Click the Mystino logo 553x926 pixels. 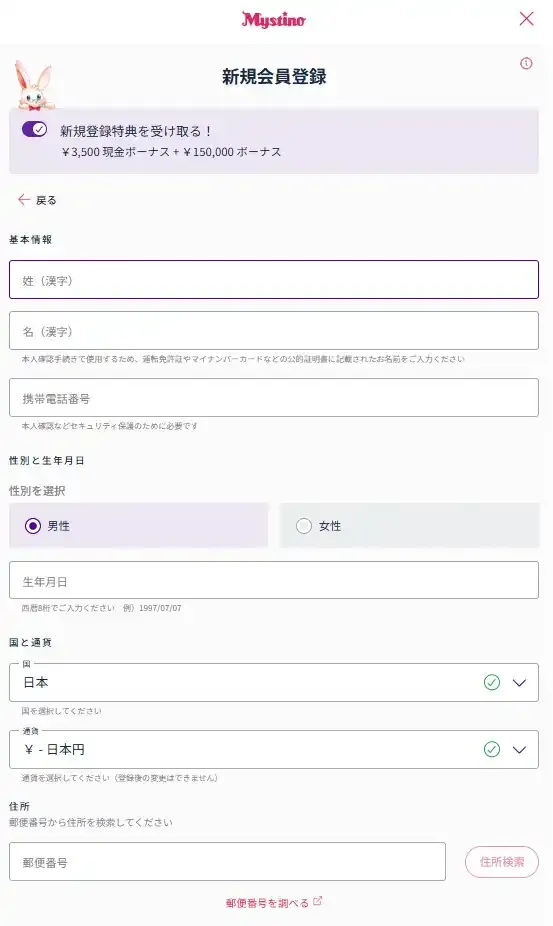tap(274, 19)
